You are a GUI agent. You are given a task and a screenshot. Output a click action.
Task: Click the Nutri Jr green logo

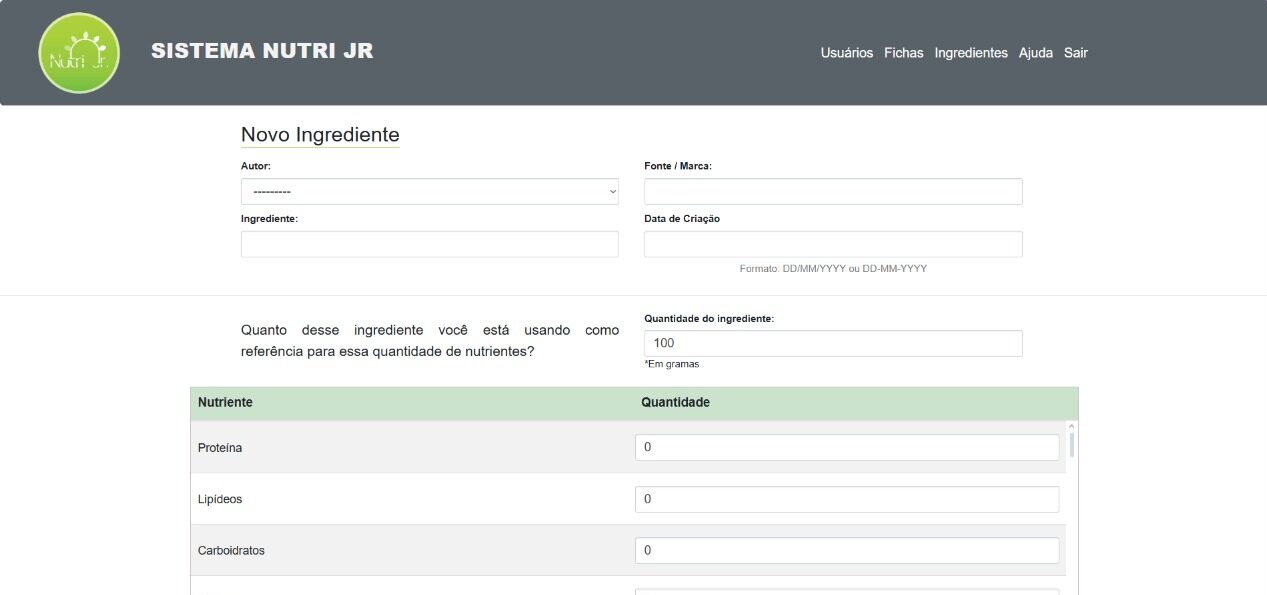(79, 53)
